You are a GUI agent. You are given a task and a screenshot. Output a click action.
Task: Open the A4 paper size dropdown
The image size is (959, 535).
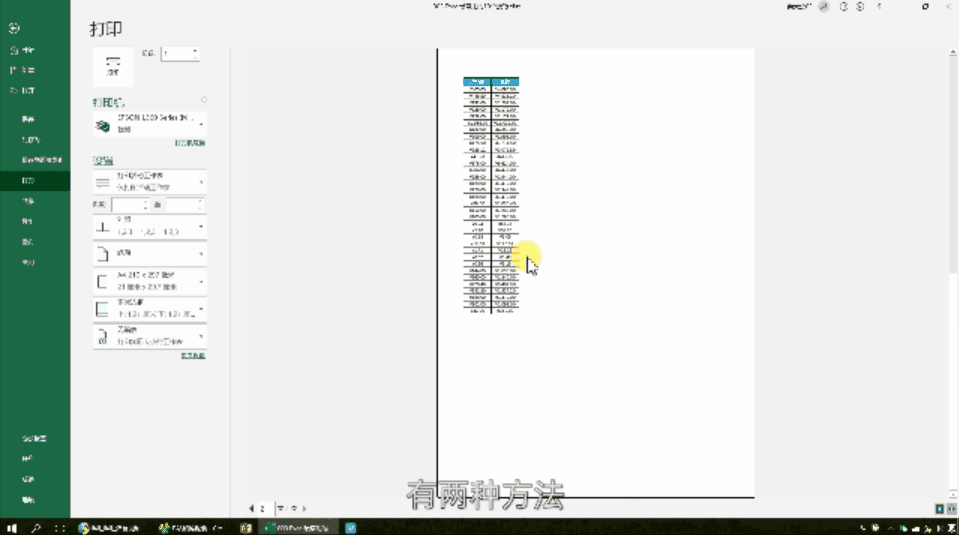tap(150, 281)
